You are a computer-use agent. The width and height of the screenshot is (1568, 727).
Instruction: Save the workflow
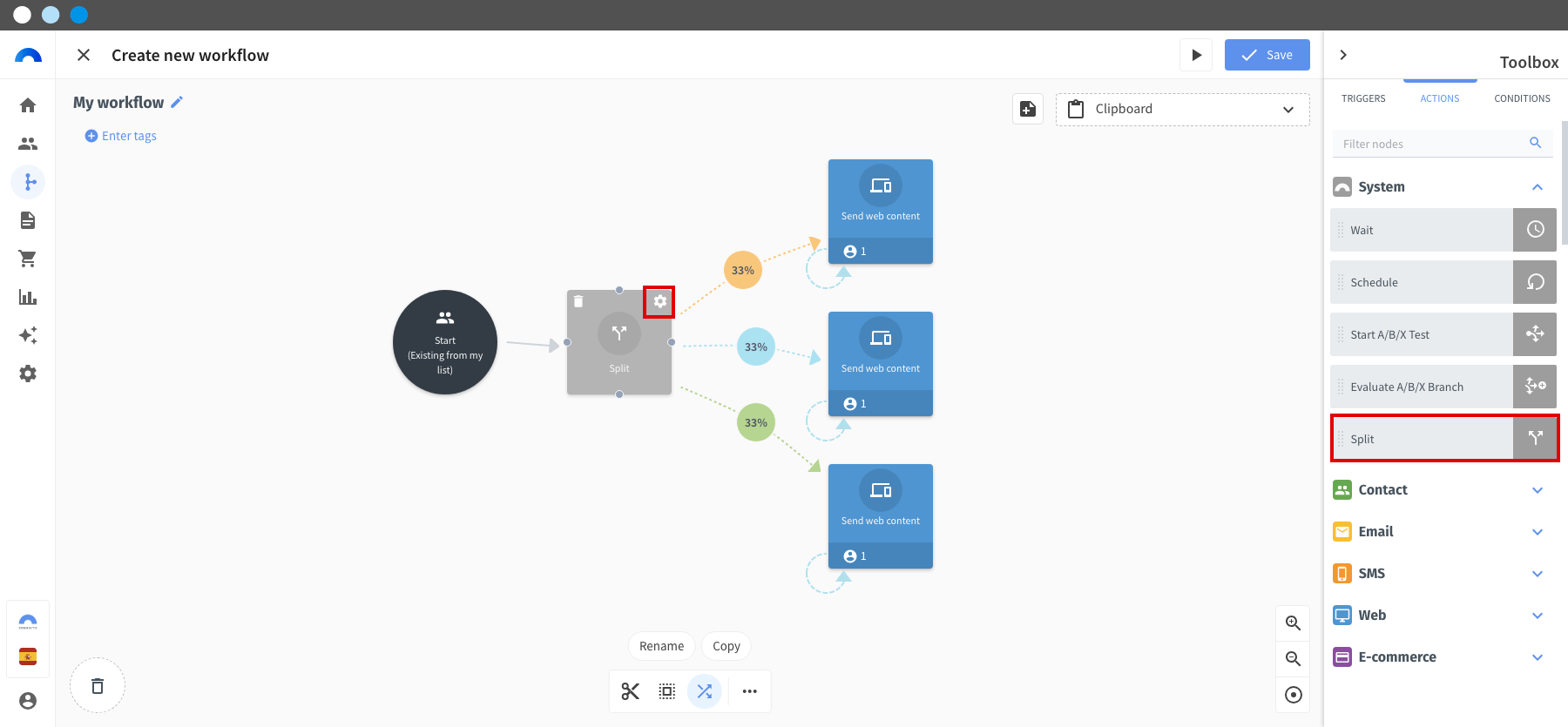[x=1267, y=55]
